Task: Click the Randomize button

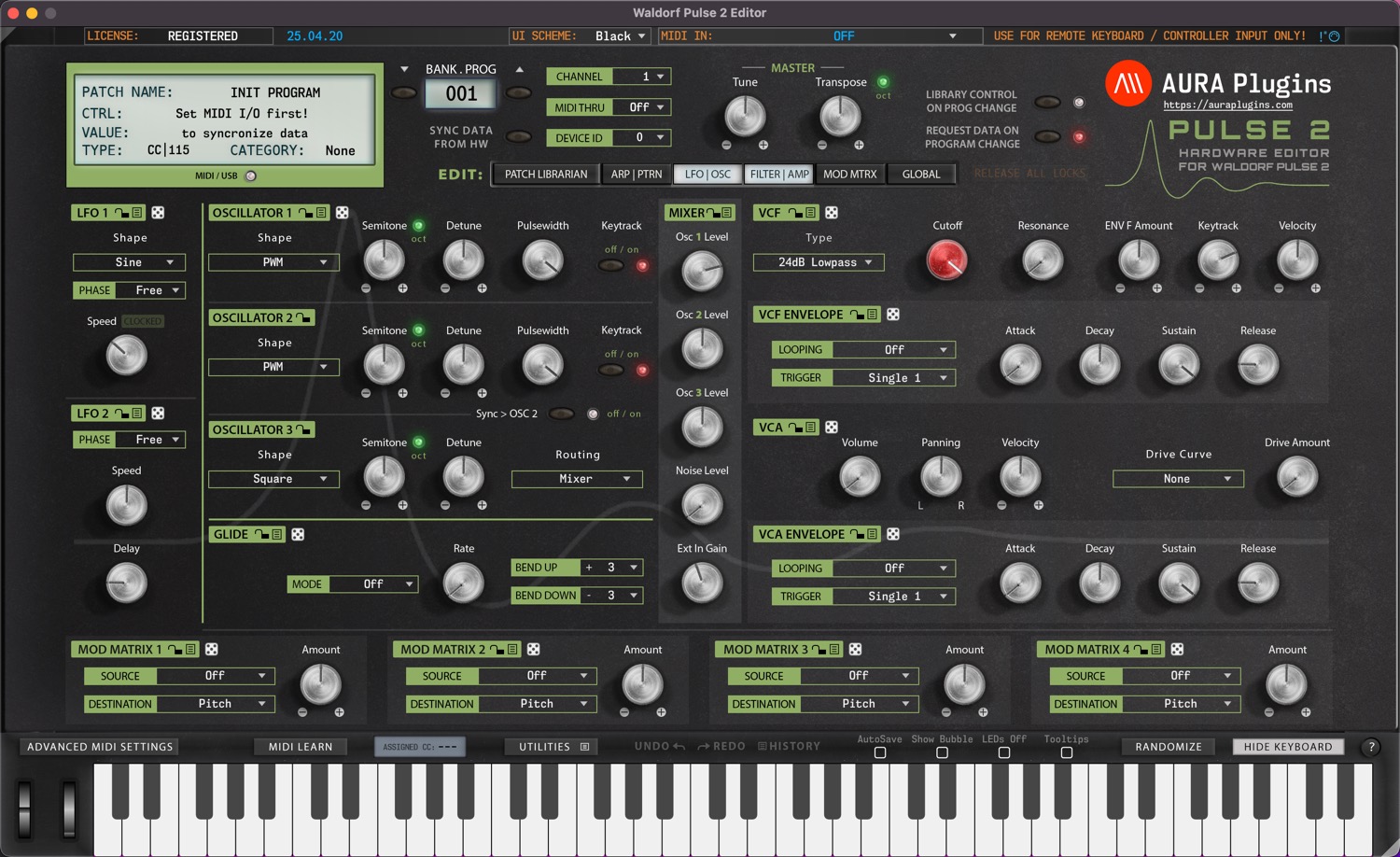Action: [1169, 747]
